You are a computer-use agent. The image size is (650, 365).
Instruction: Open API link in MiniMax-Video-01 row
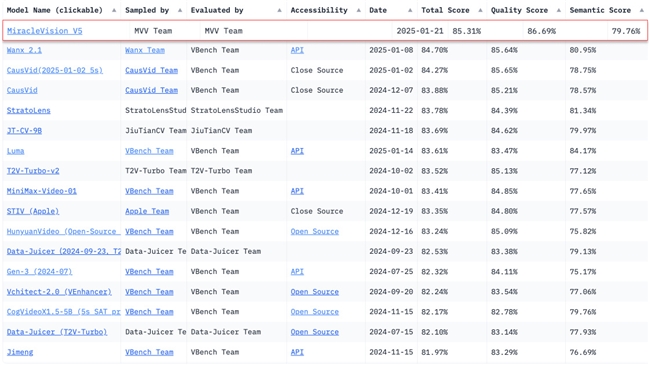[297, 191]
